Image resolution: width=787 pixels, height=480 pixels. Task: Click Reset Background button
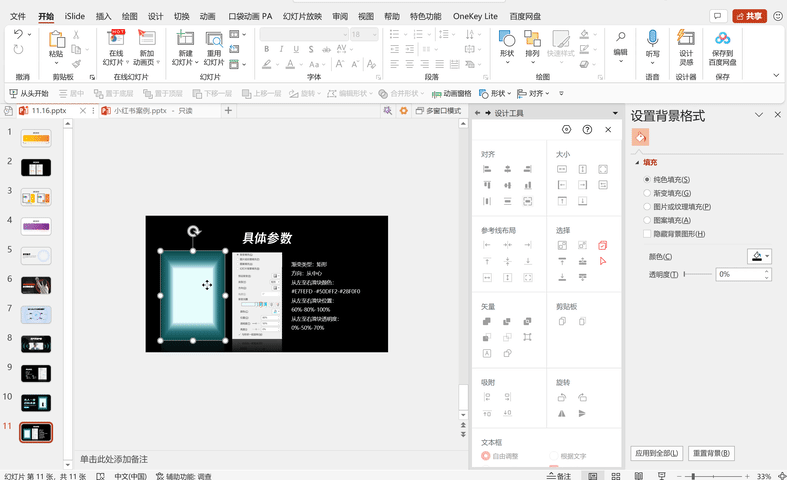(711, 453)
